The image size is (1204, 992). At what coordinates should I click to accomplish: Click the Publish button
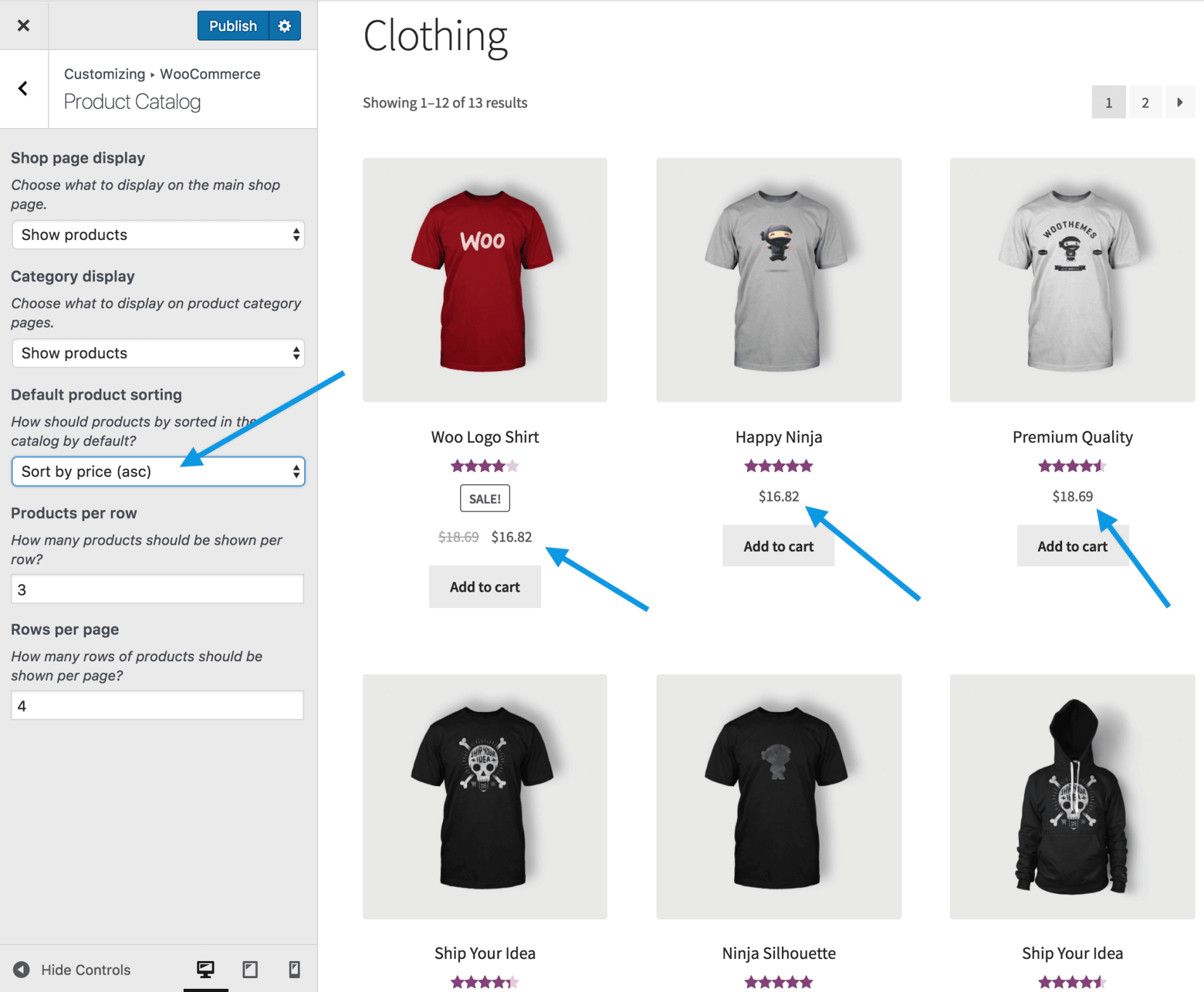click(x=233, y=26)
